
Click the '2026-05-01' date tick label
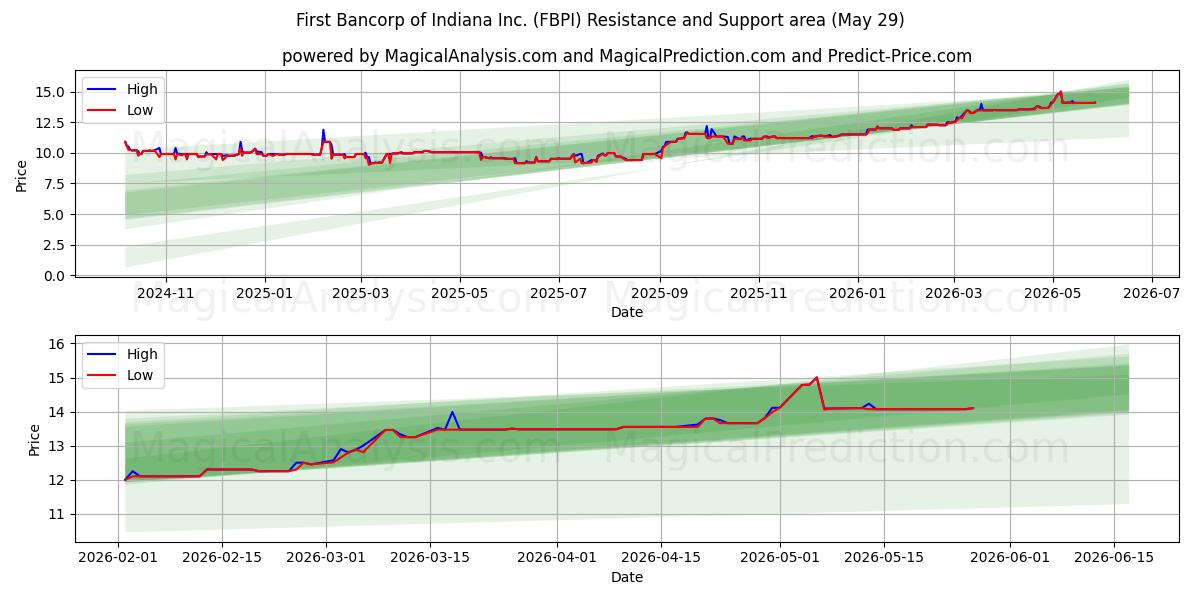tap(778, 559)
